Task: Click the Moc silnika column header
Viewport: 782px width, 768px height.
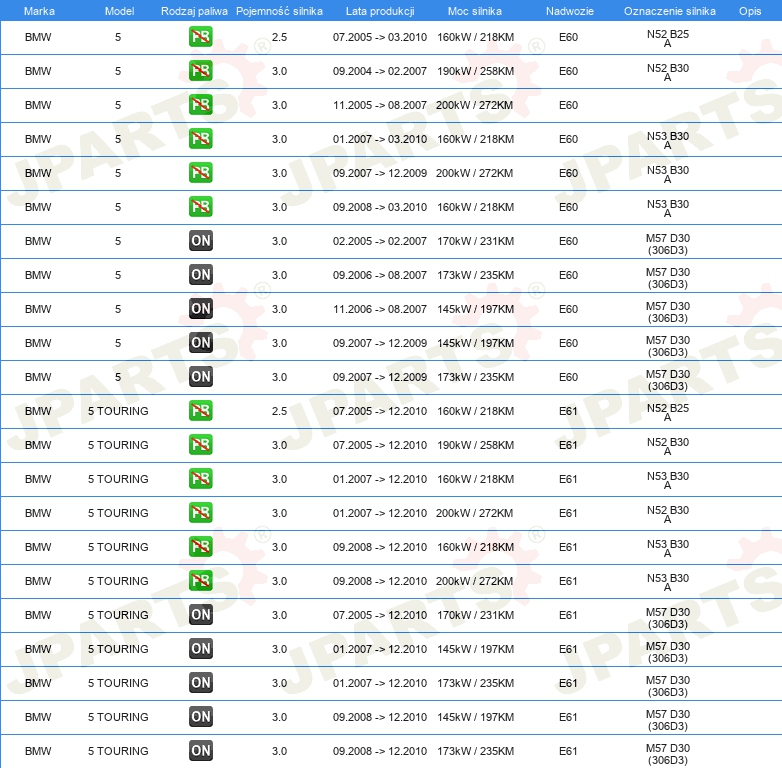Action: [x=475, y=11]
